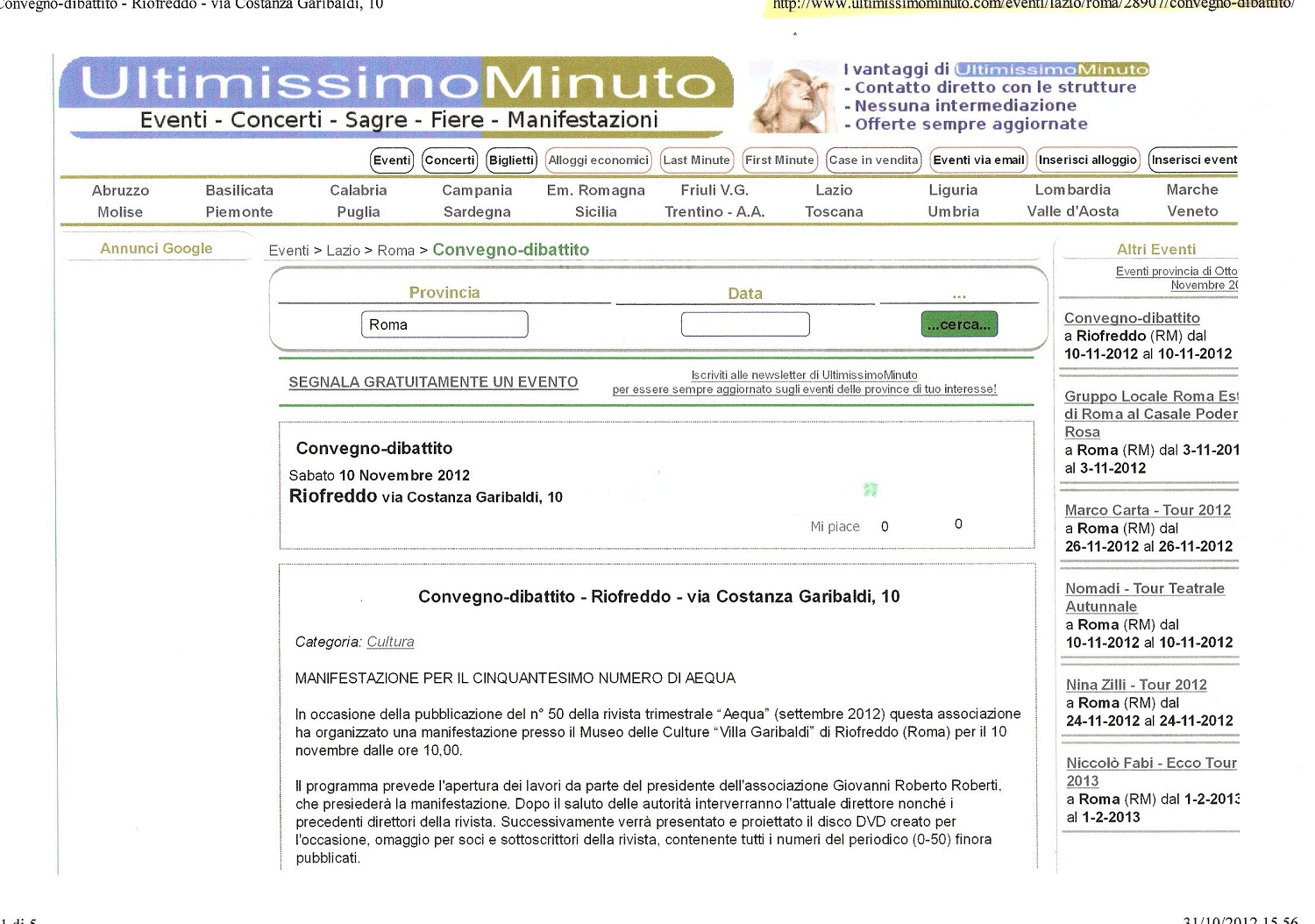
Task: Click the UltimissimoMinuto logo banner
Action: [x=396, y=96]
